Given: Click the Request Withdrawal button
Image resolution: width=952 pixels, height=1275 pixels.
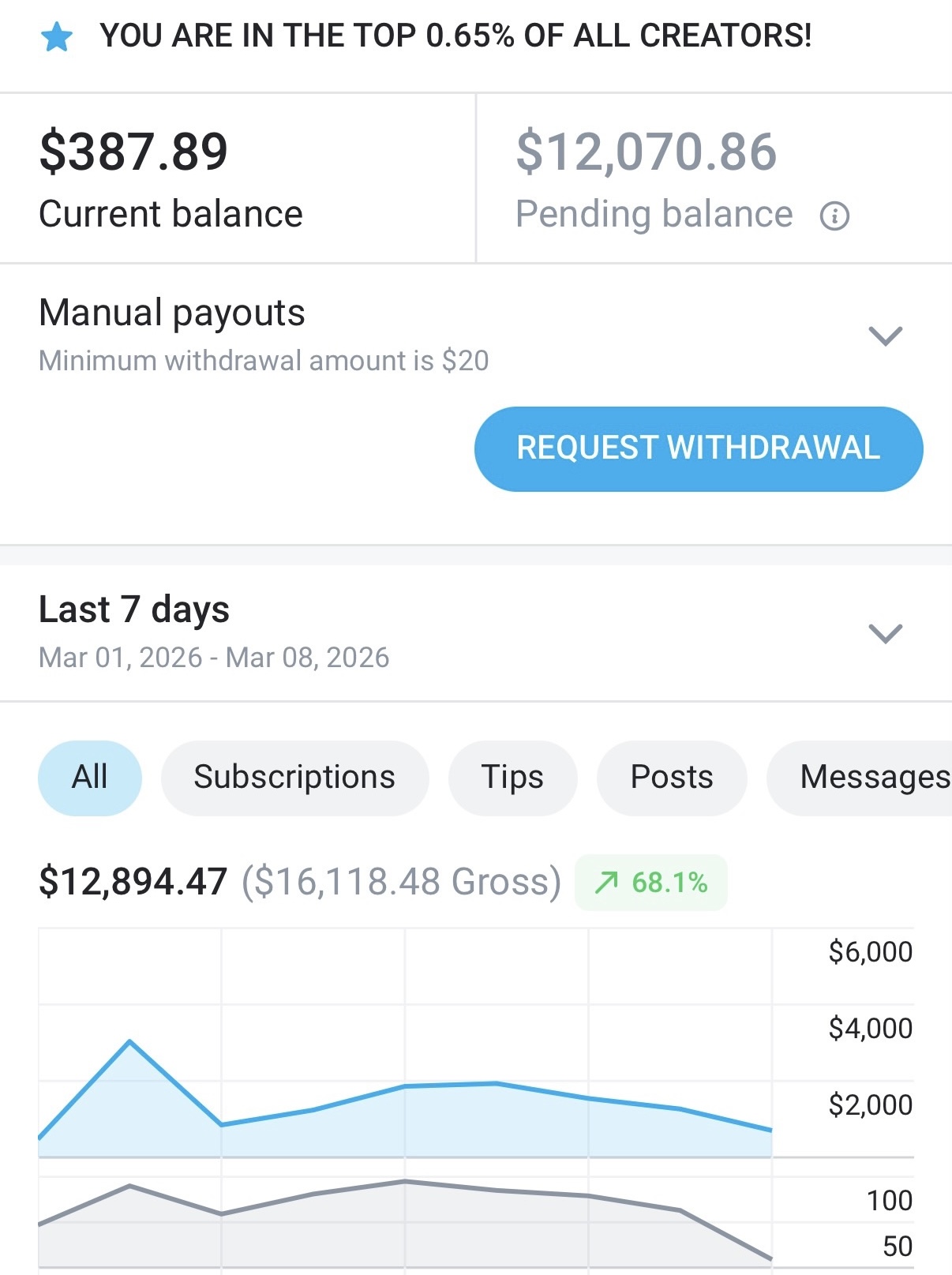Looking at the screenshot, I should tap(699, 448).
